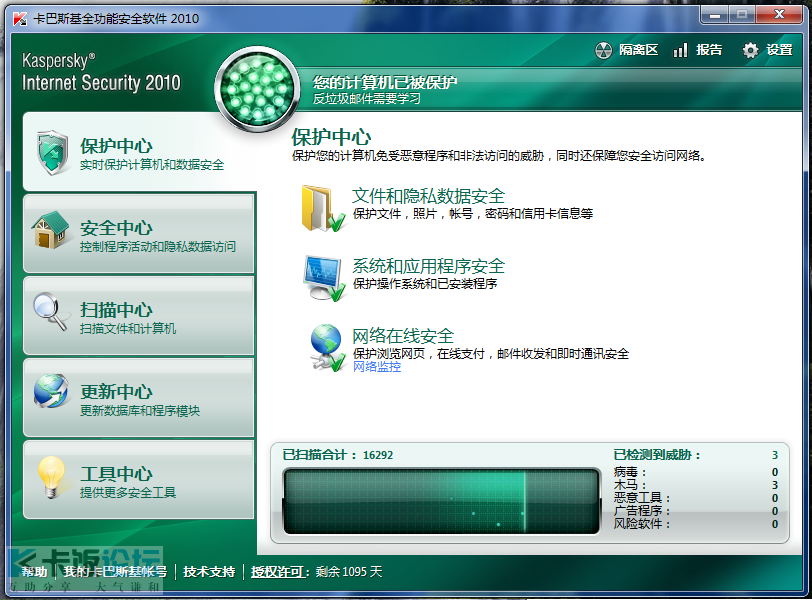Click the folder icon for 文件和隐私数据安全

tap(323, 209)
